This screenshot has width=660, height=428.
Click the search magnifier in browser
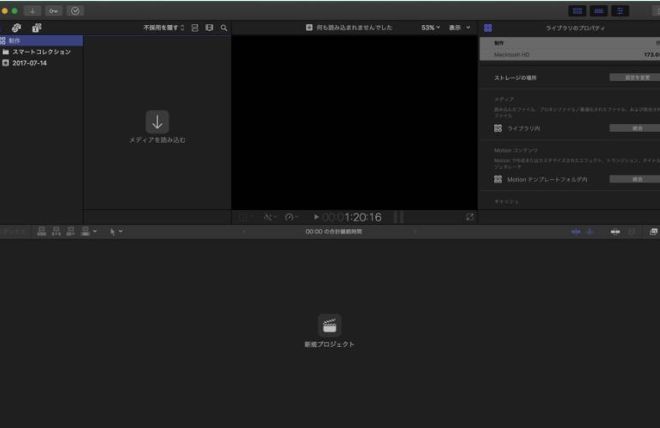(224, 28)
